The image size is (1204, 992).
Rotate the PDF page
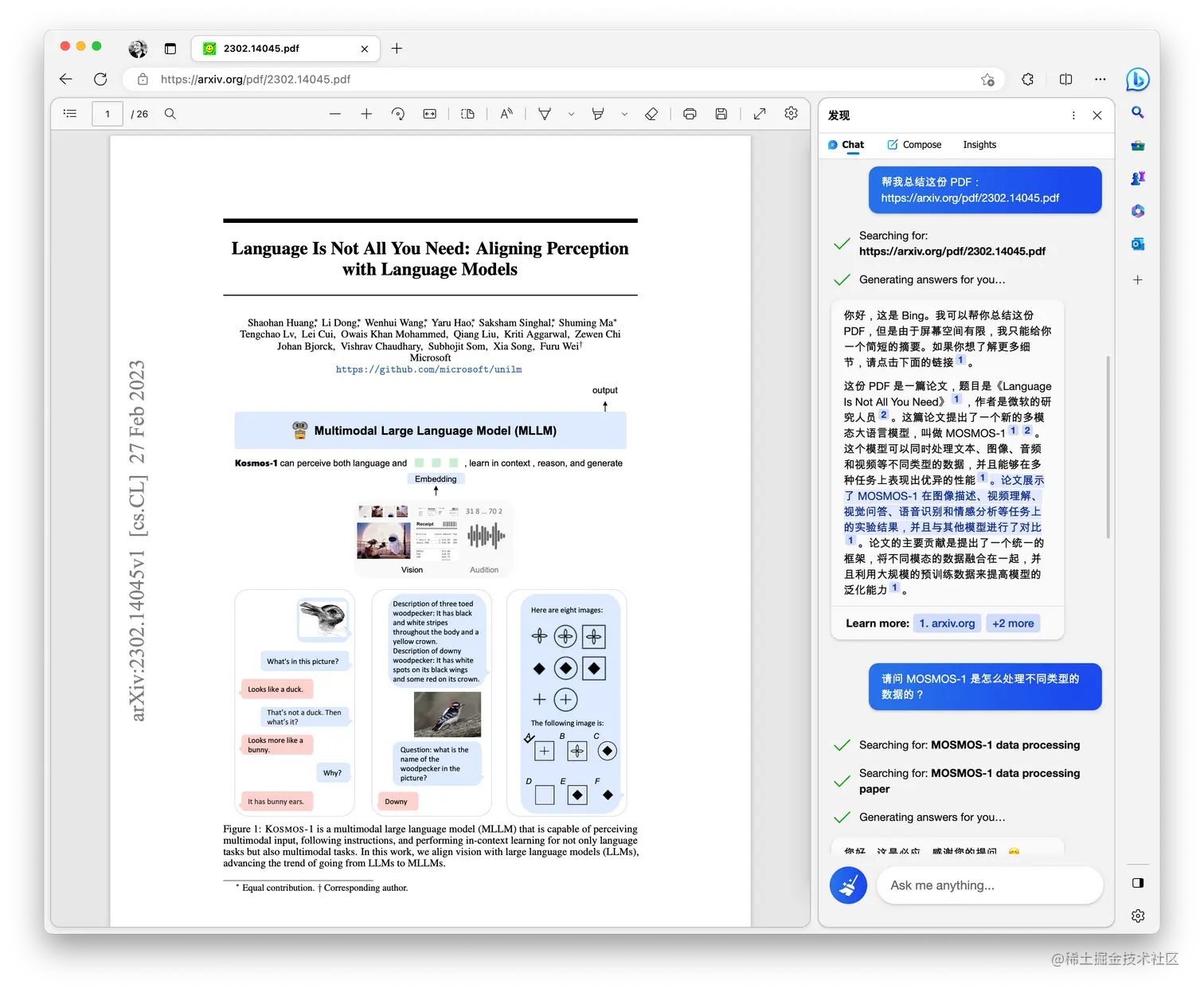pos(398,114)
